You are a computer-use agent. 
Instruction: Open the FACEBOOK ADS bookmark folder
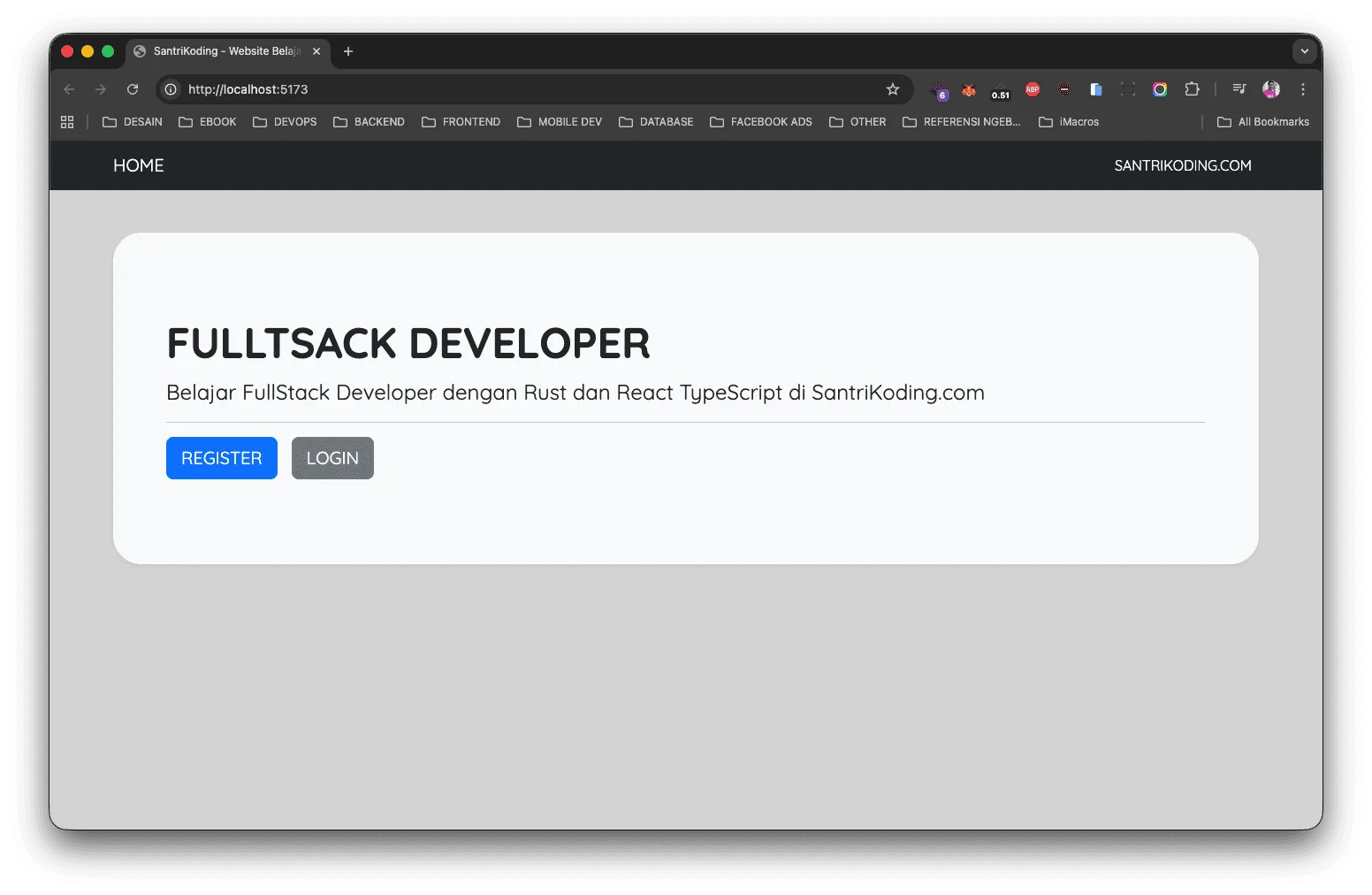pyautogui.click(x=761, y=122)
